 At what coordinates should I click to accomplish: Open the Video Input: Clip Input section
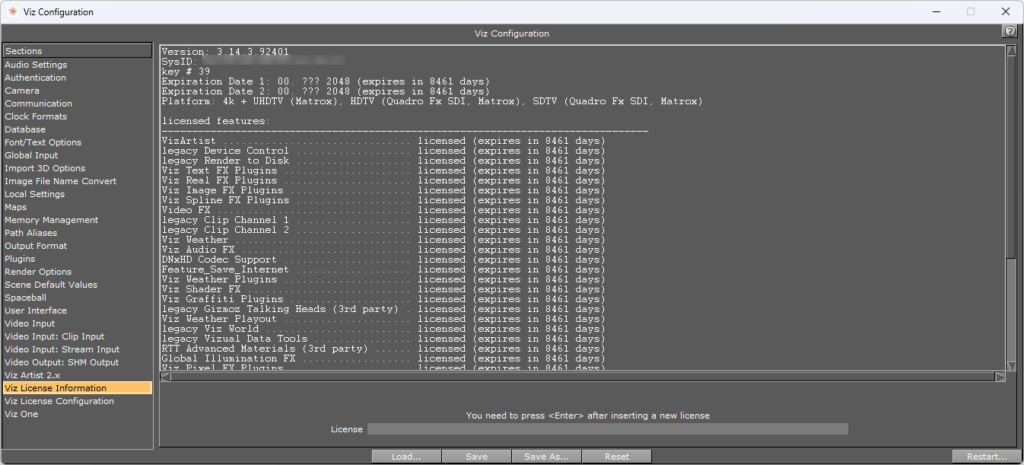click(54, 337)
